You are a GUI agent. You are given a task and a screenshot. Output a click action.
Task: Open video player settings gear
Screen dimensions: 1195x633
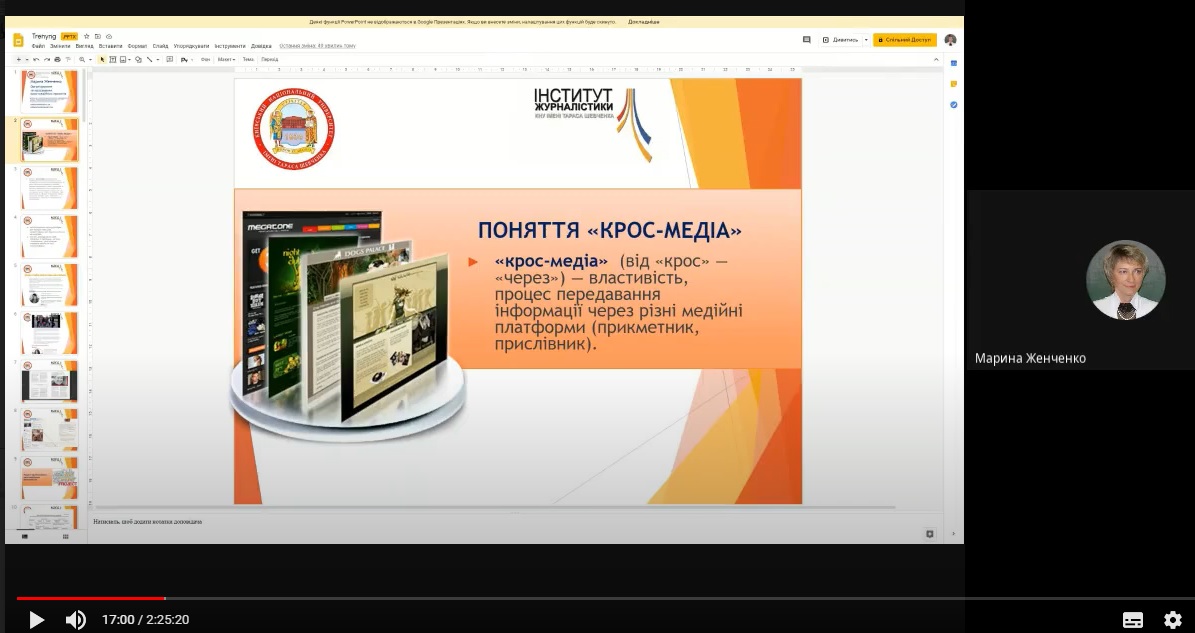tap(1172, 620)
